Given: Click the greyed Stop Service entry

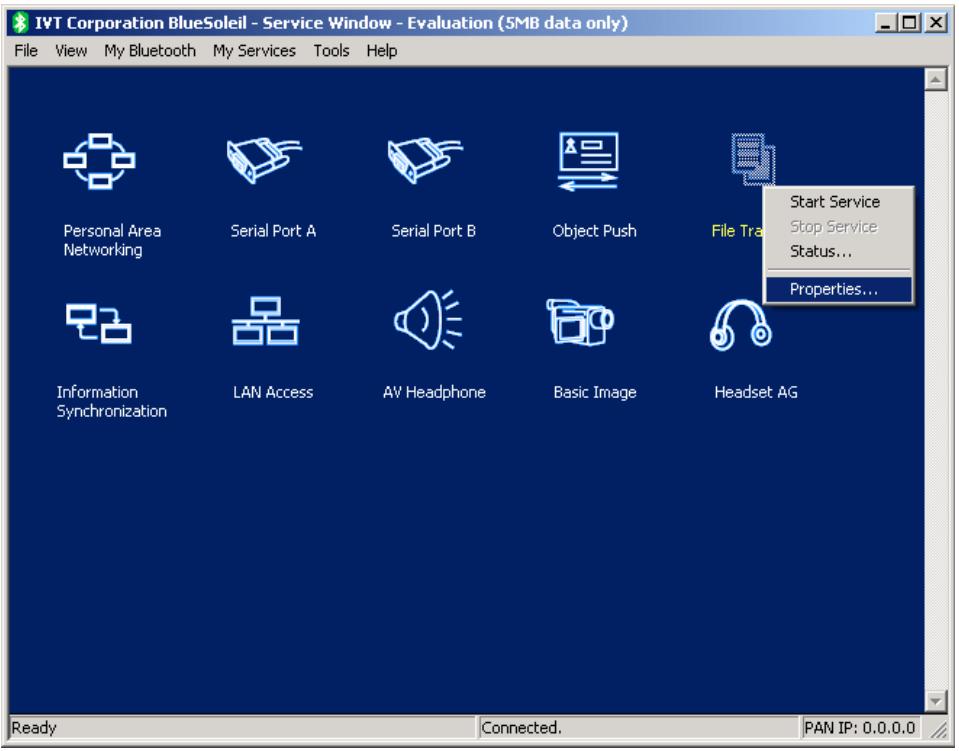Looking at the screenshot, I should coord(838,227).
